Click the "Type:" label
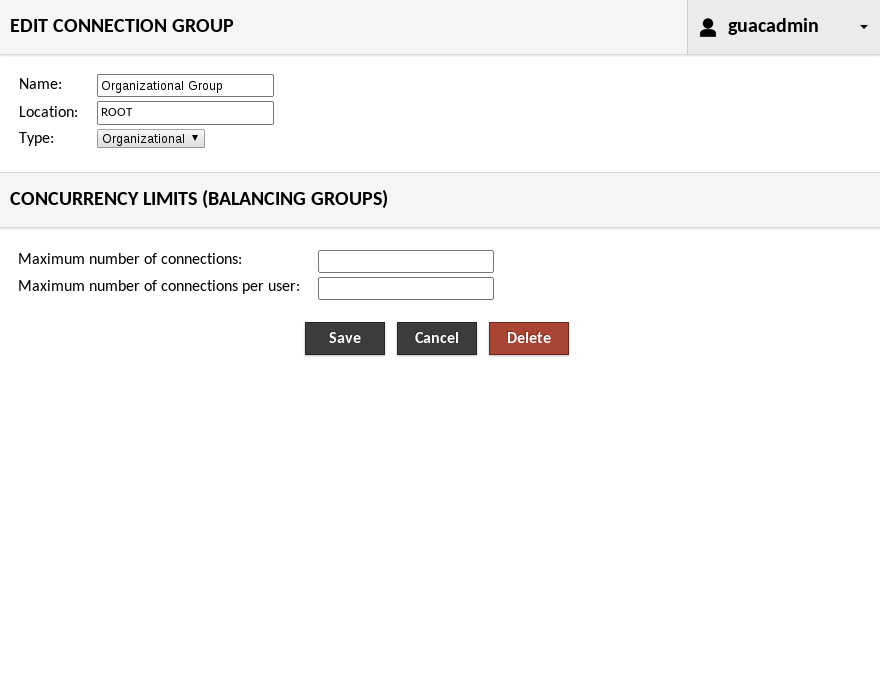Image resolution: width=880 pixels, height=700 pixels. [x=36, y=138]
